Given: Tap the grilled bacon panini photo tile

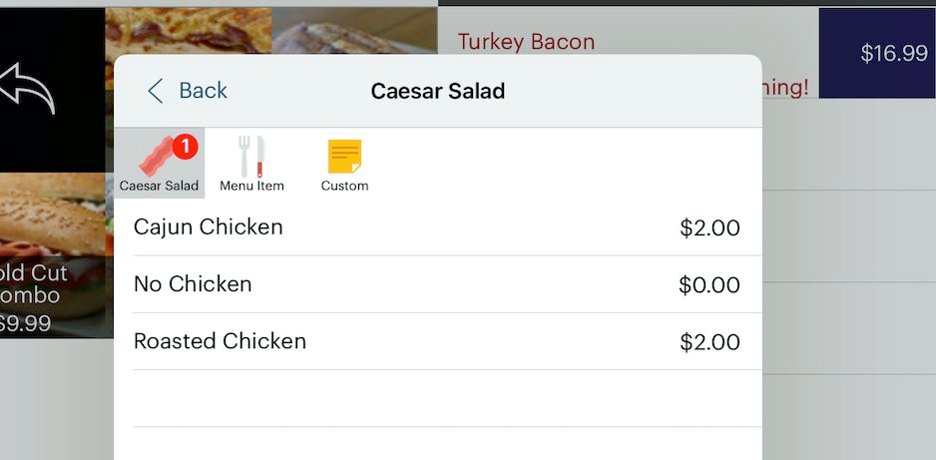Looking at the screenshot, I should [188, 30].
